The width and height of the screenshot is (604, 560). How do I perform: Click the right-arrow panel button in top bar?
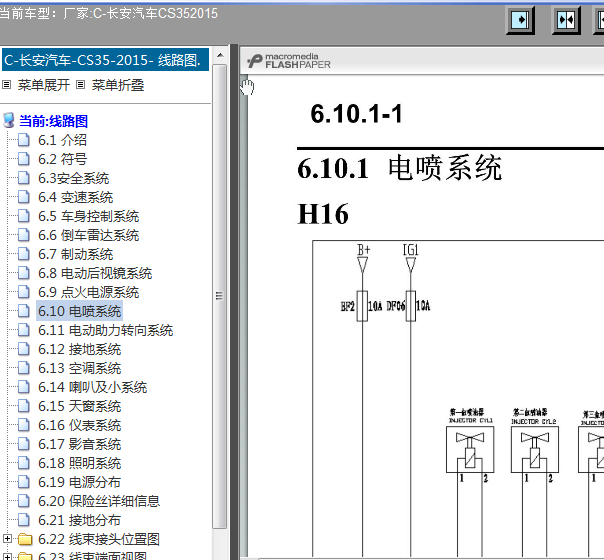click(x=520, y=20)
